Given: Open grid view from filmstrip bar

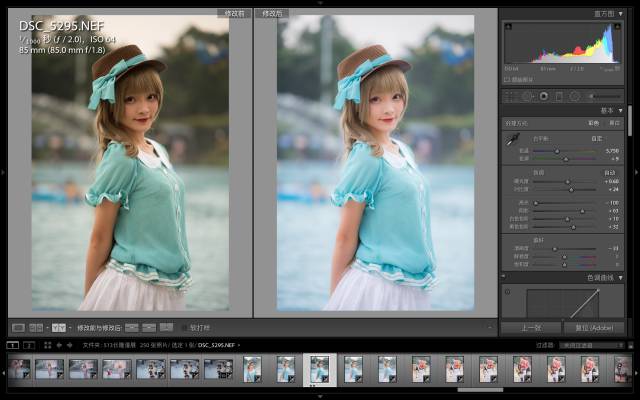Looking at the screenshot, I should tap(48, 345).
